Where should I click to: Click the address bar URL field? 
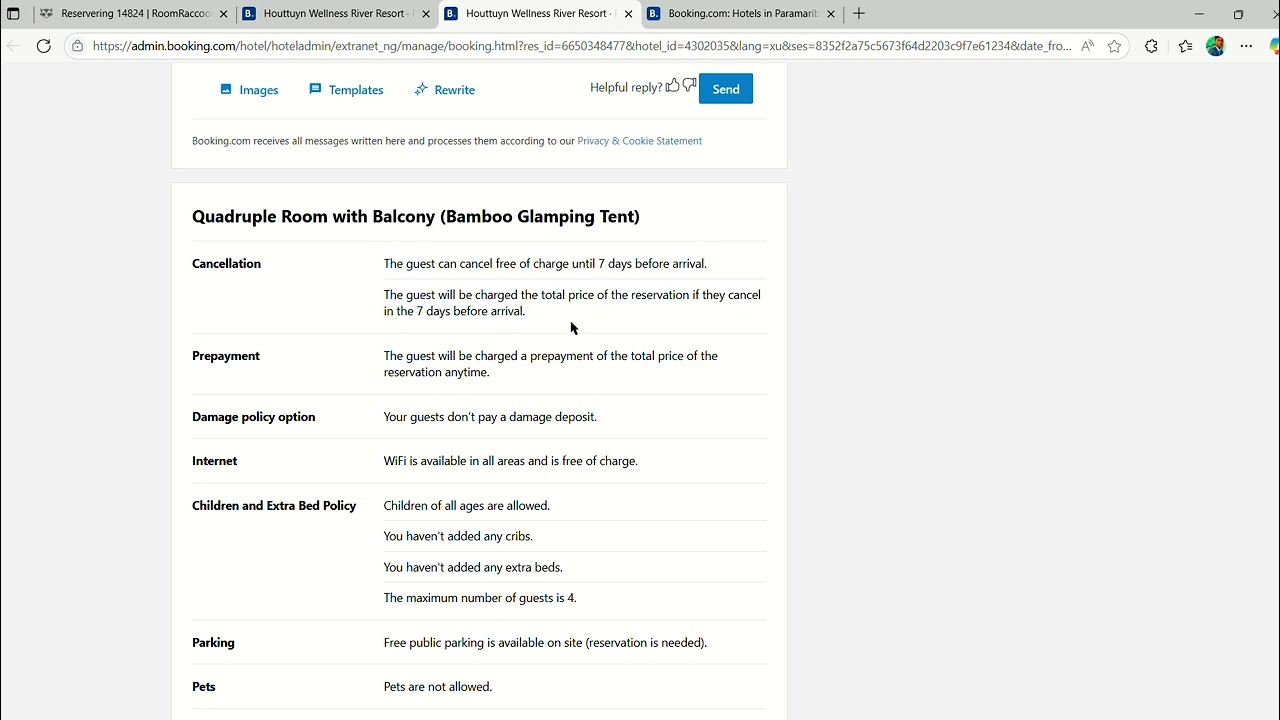[580, 46]
